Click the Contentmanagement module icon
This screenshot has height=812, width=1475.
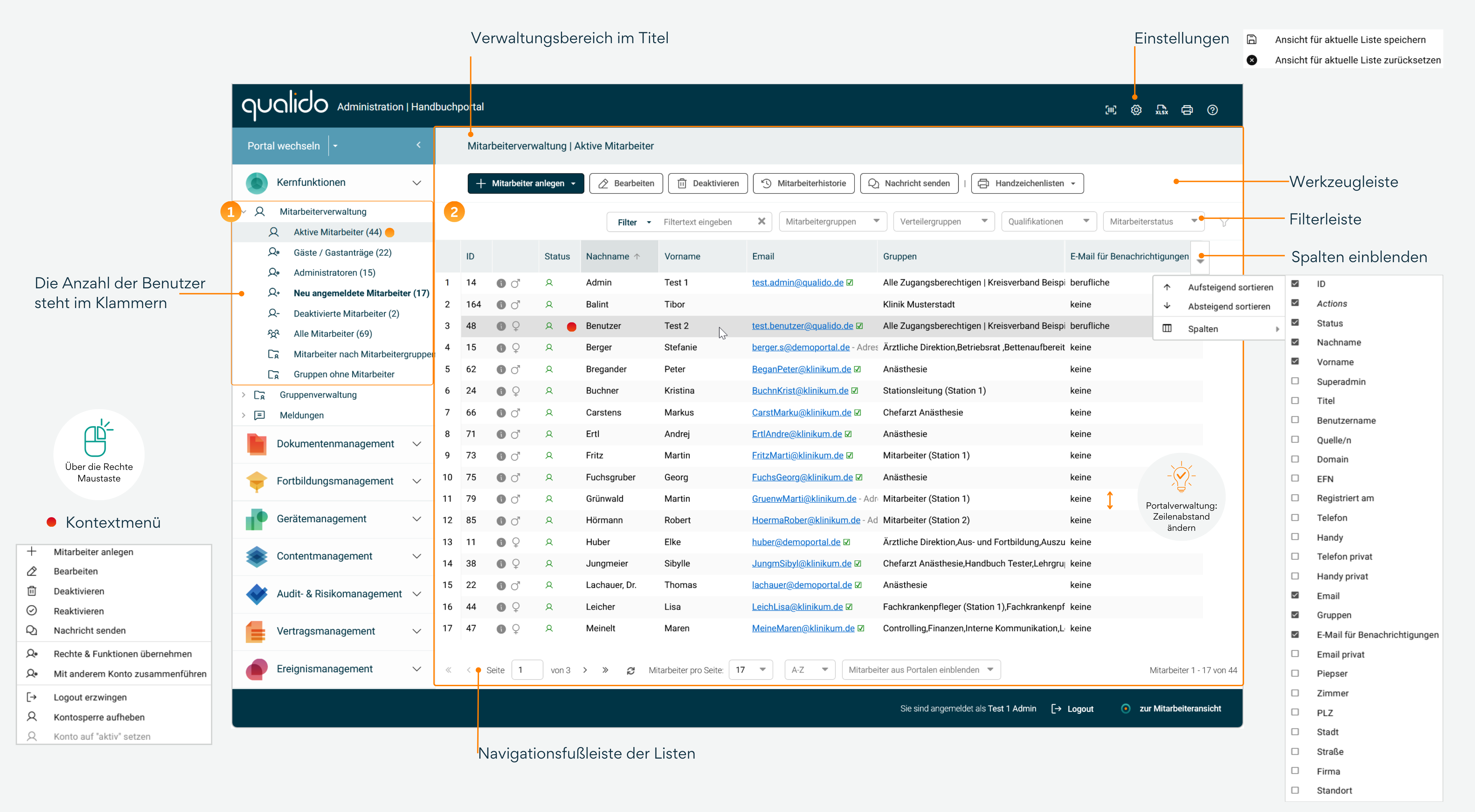[x=256, y=556]
